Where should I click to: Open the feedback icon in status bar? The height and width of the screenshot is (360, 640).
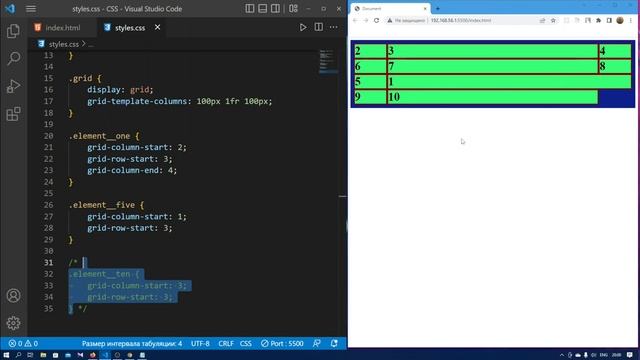317,344
